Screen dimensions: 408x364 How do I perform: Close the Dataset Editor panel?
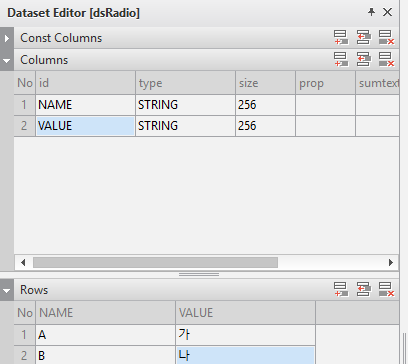point(387,12)
